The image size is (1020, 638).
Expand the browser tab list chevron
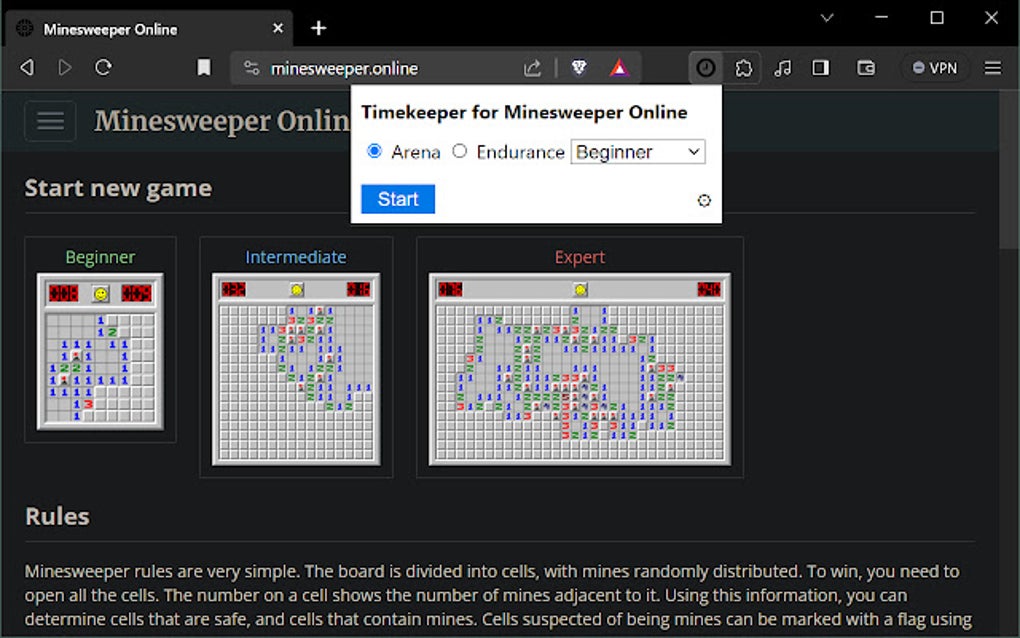pos(826,18)
